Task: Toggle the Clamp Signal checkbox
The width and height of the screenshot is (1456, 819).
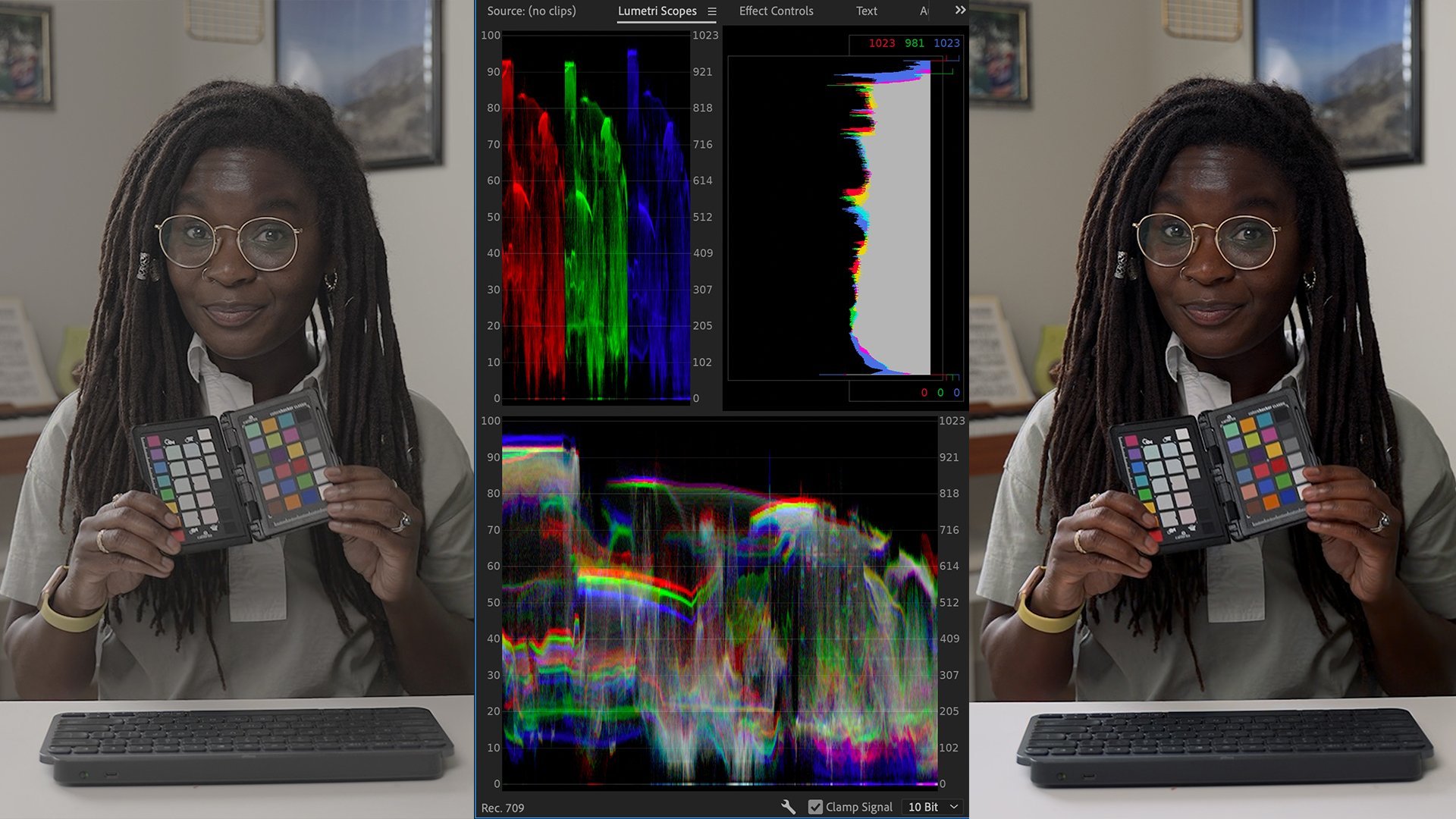Action: pyautogui.click(x=815, y=807)
